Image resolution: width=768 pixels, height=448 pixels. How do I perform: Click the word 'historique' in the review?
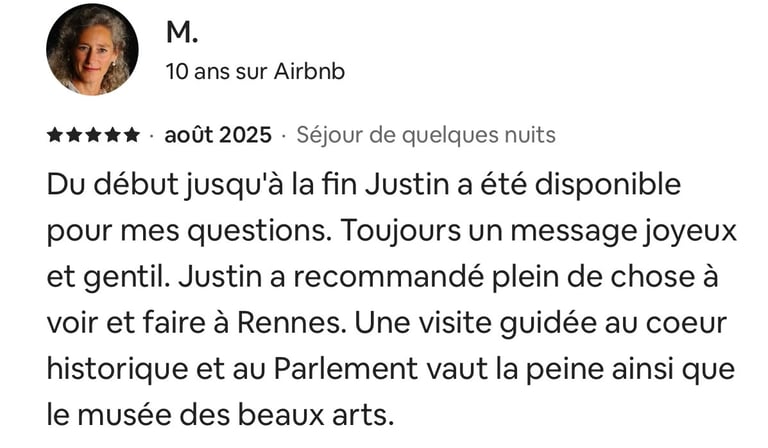(118, 371)
